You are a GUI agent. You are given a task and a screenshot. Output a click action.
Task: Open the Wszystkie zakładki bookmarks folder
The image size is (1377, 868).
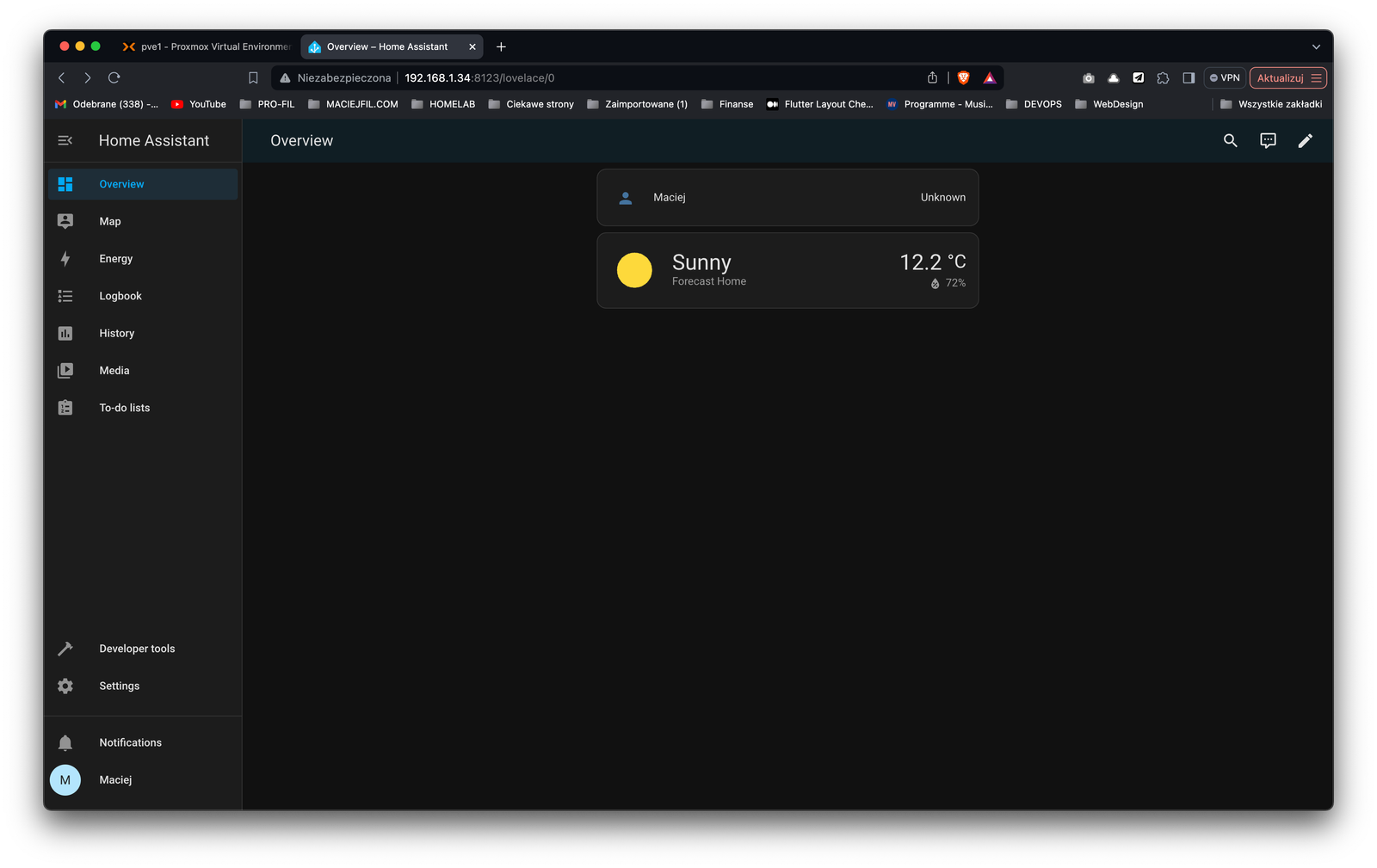coord(1280,103)
